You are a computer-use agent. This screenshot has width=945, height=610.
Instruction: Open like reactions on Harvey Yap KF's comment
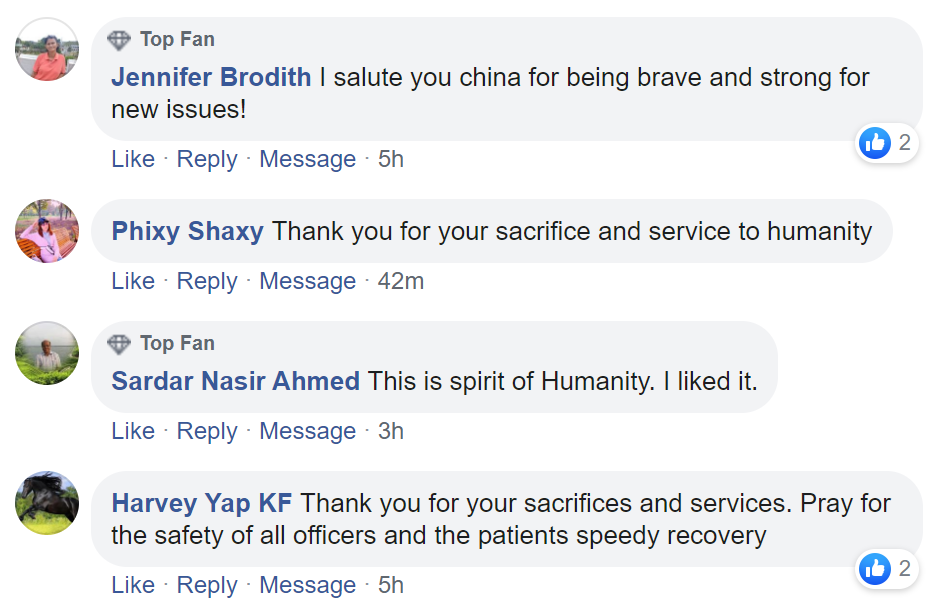click(x=887, y=569)
